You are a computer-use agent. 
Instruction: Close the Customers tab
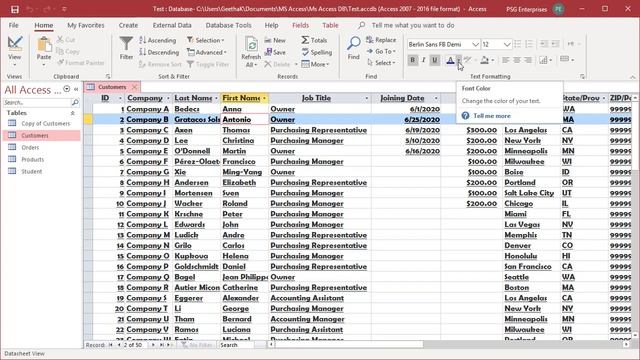click(134, 87)
